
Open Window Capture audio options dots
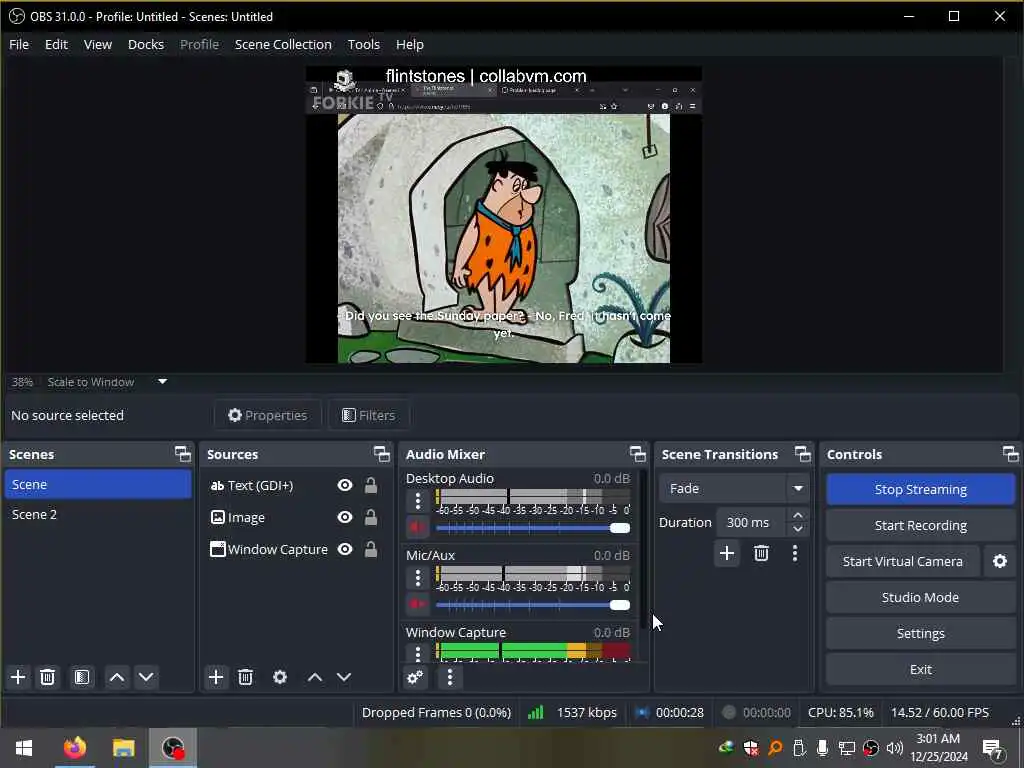(x=418, y=652)
